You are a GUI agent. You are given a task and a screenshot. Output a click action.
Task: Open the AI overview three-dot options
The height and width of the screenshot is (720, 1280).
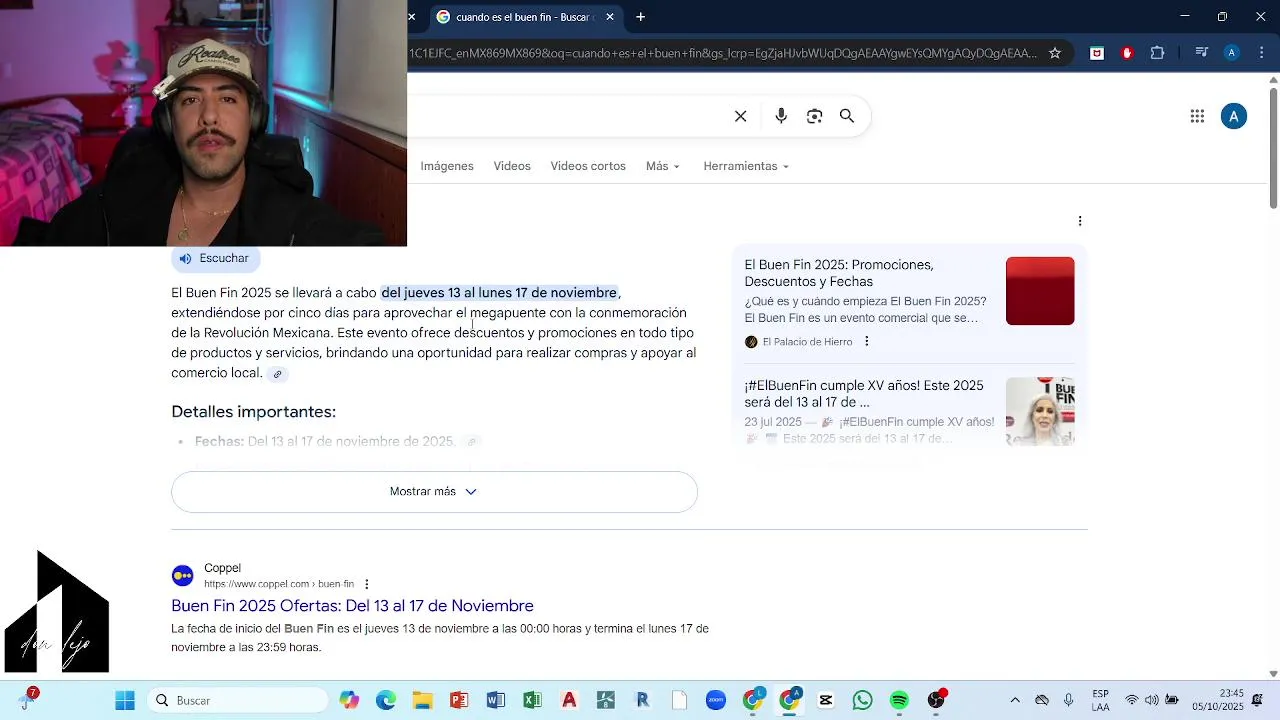[x=1080, y=221]
